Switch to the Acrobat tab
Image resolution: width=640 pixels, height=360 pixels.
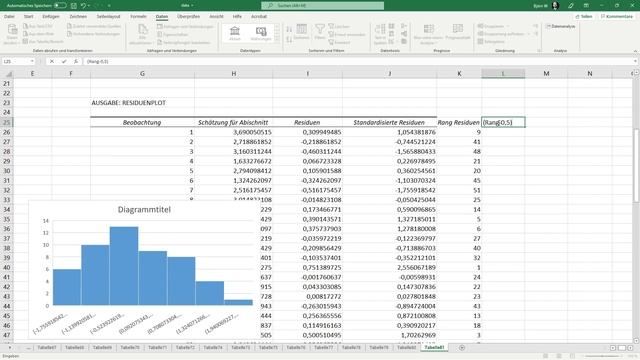[259, 17]
